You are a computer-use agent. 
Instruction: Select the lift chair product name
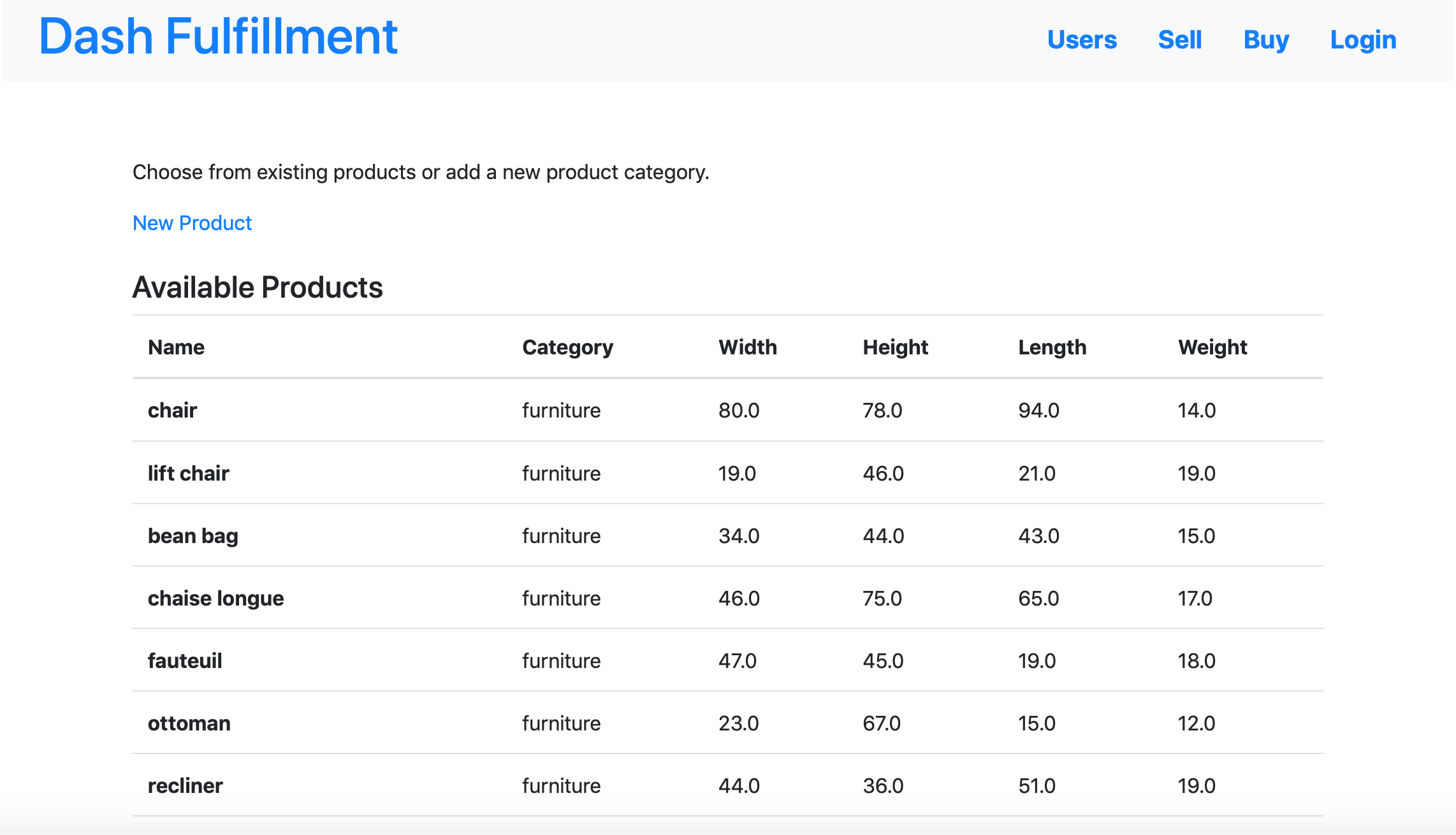[x=188, y=474]
